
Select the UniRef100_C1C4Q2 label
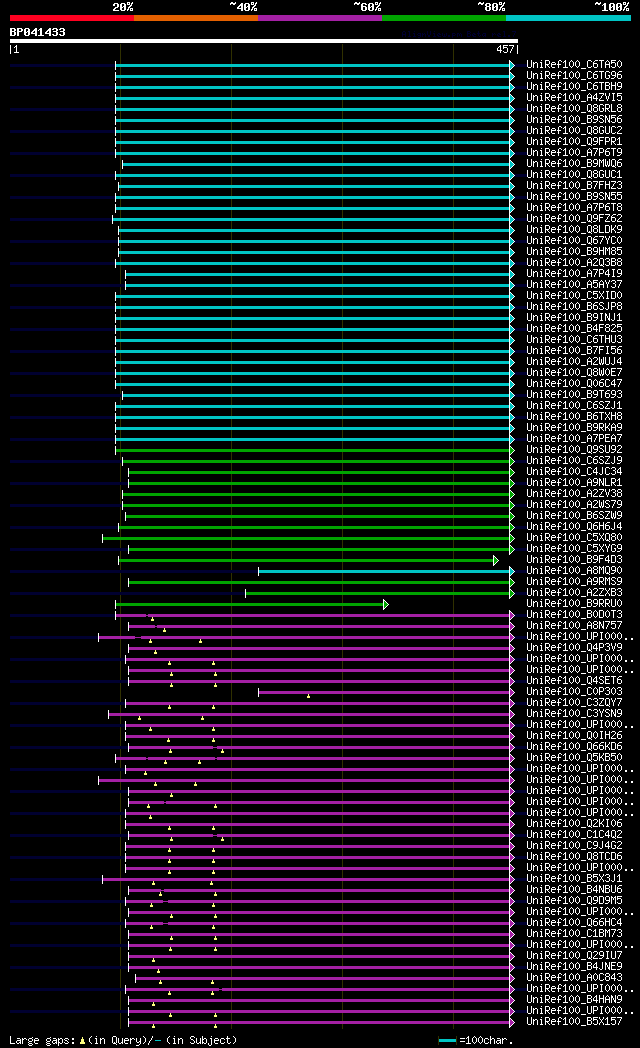(x=574, y=834)
